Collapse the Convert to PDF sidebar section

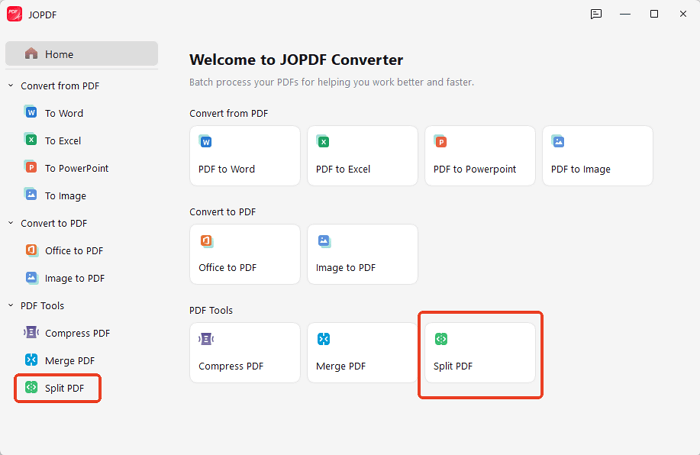click(11, 223)
